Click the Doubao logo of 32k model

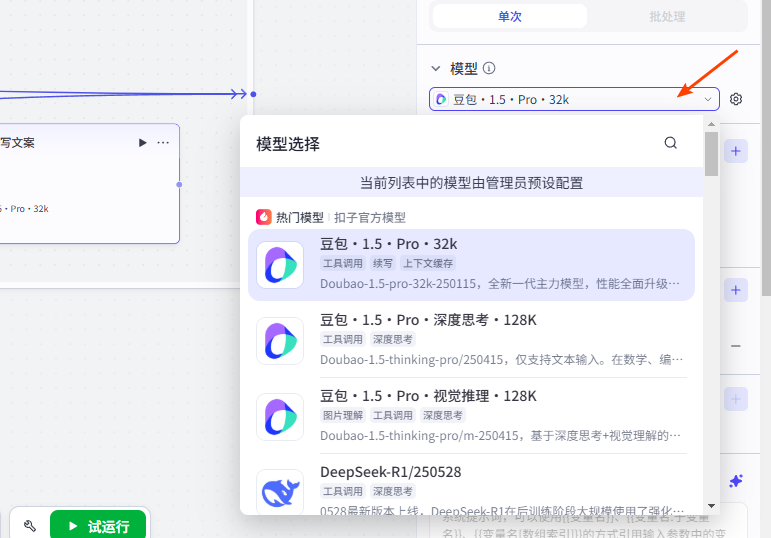point(280,265)
